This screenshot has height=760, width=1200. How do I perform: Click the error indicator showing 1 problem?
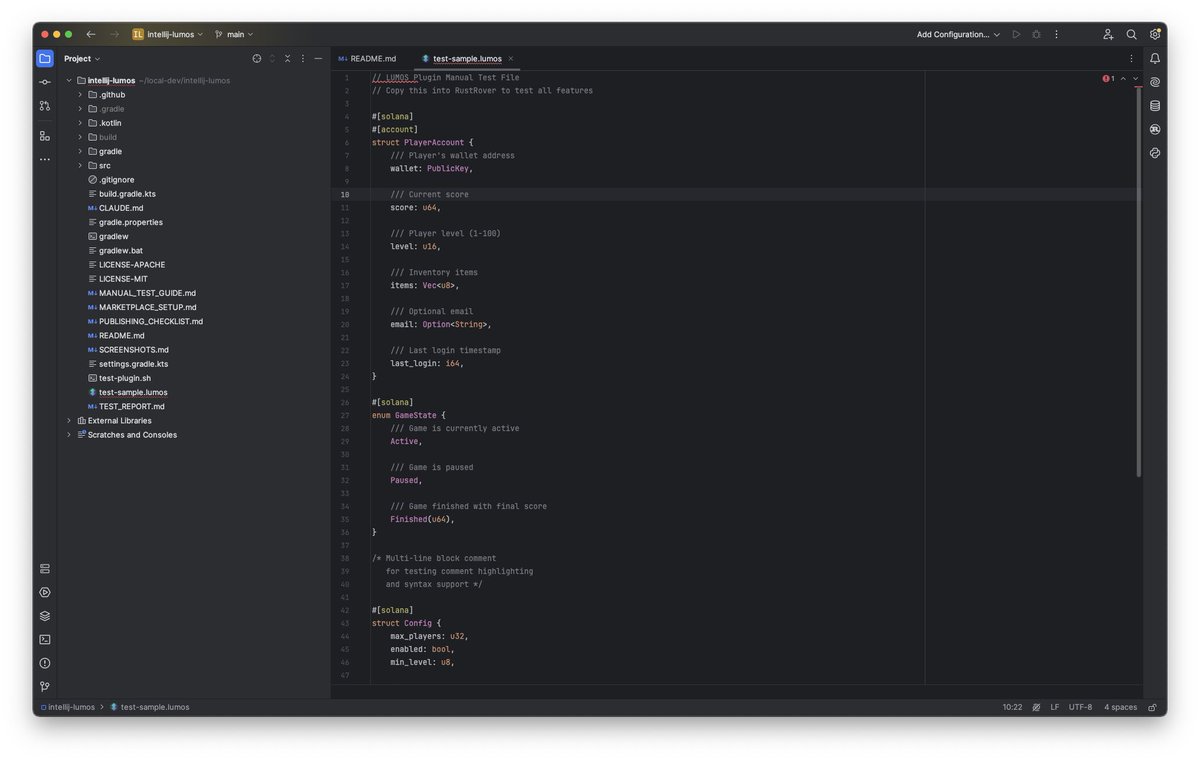1108,78
